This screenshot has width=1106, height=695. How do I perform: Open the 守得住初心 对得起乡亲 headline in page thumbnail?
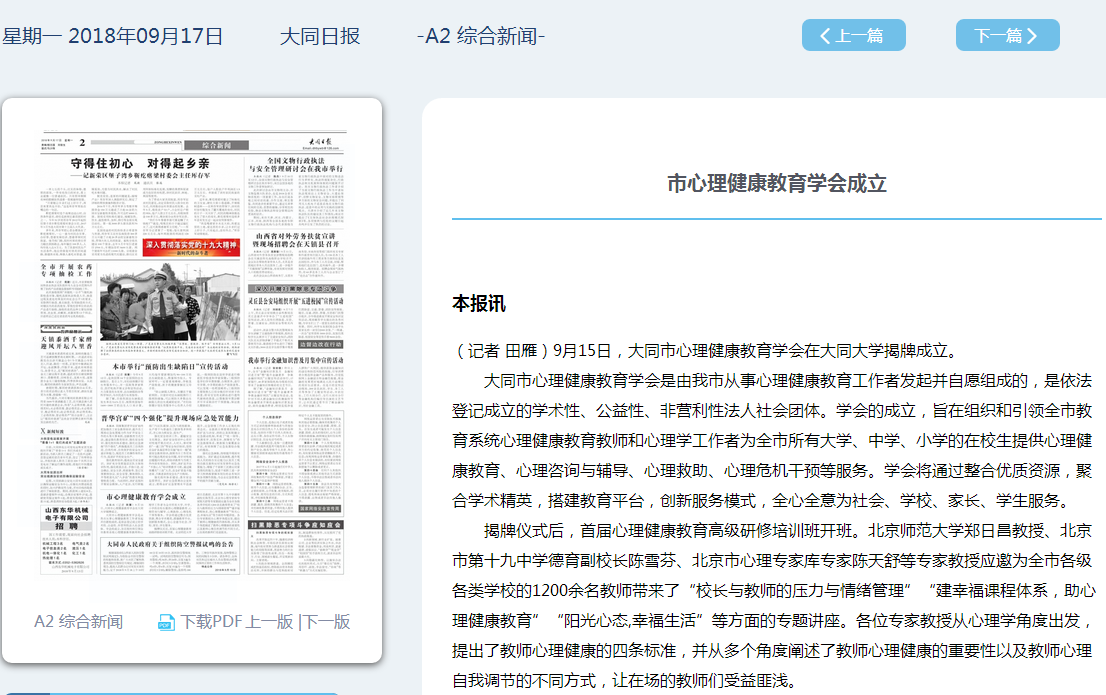click(140, 164)
